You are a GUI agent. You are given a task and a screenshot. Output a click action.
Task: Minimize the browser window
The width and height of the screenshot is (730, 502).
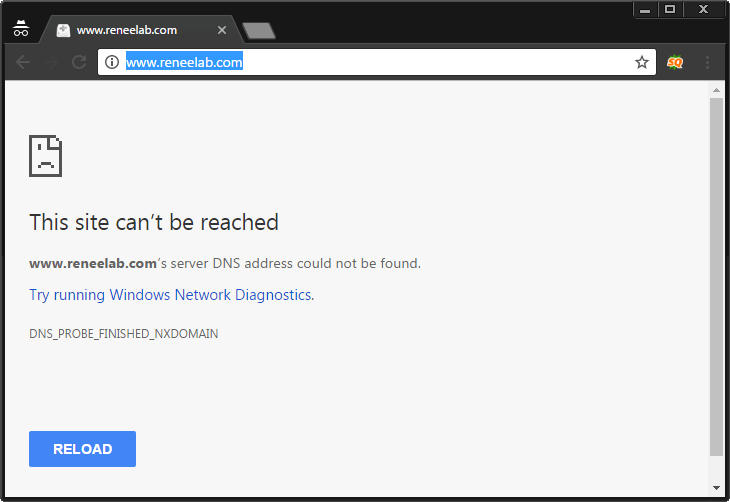pos(645,9)
